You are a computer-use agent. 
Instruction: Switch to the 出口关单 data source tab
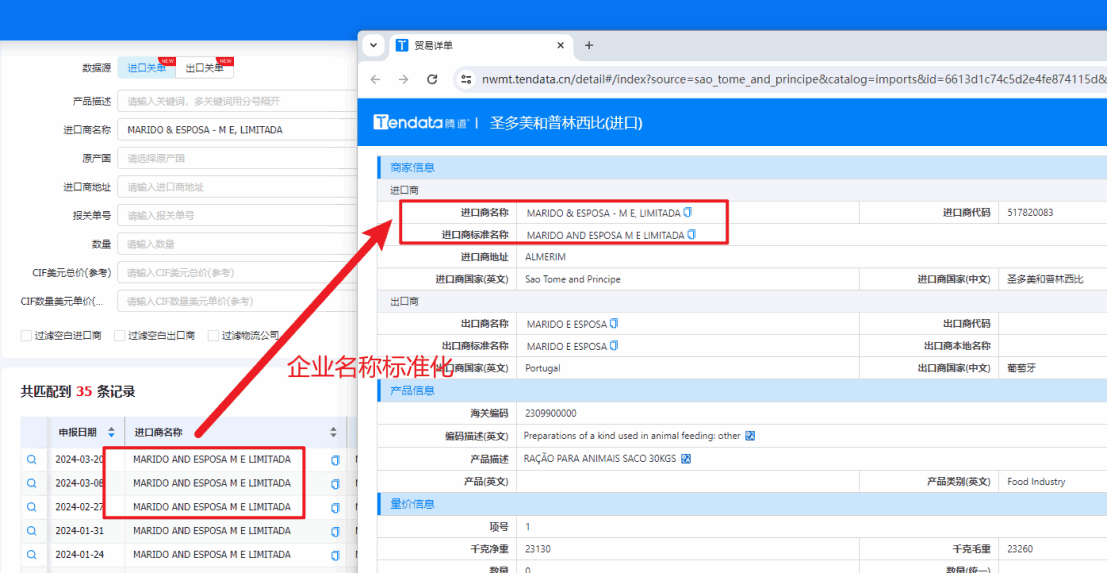(205, 68)
